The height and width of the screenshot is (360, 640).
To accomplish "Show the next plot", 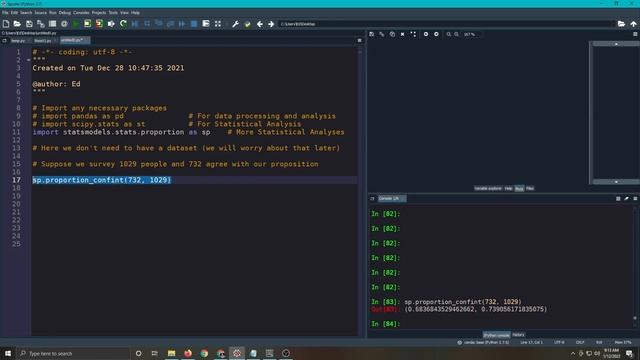I will [436, 34].
